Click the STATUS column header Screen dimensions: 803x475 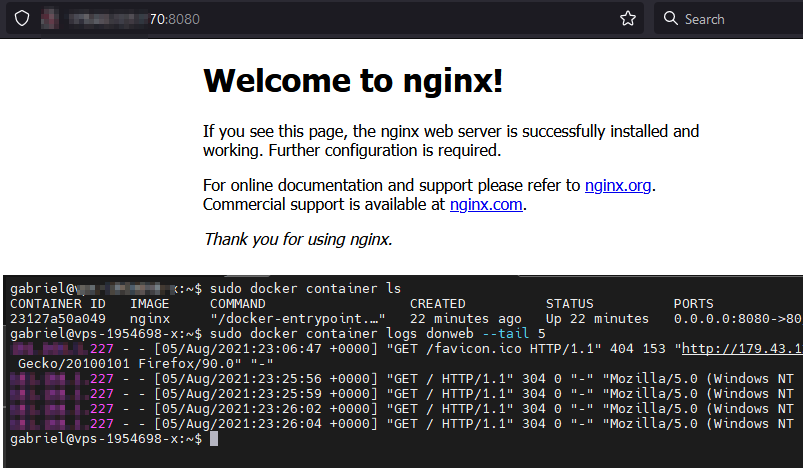tap(569, 304)
